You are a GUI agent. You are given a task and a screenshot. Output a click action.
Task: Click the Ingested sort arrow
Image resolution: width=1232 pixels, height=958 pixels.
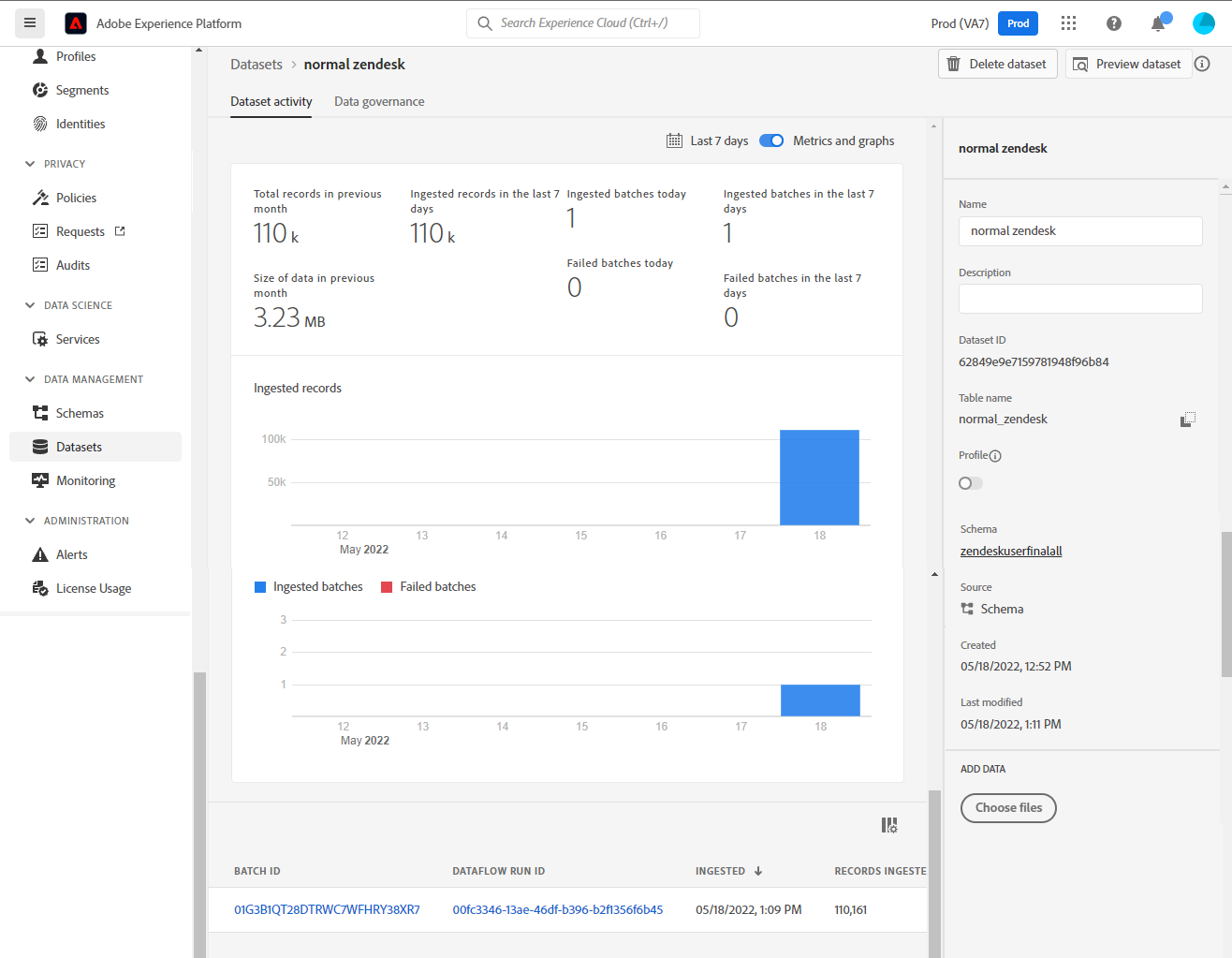(x=758, y=871)
